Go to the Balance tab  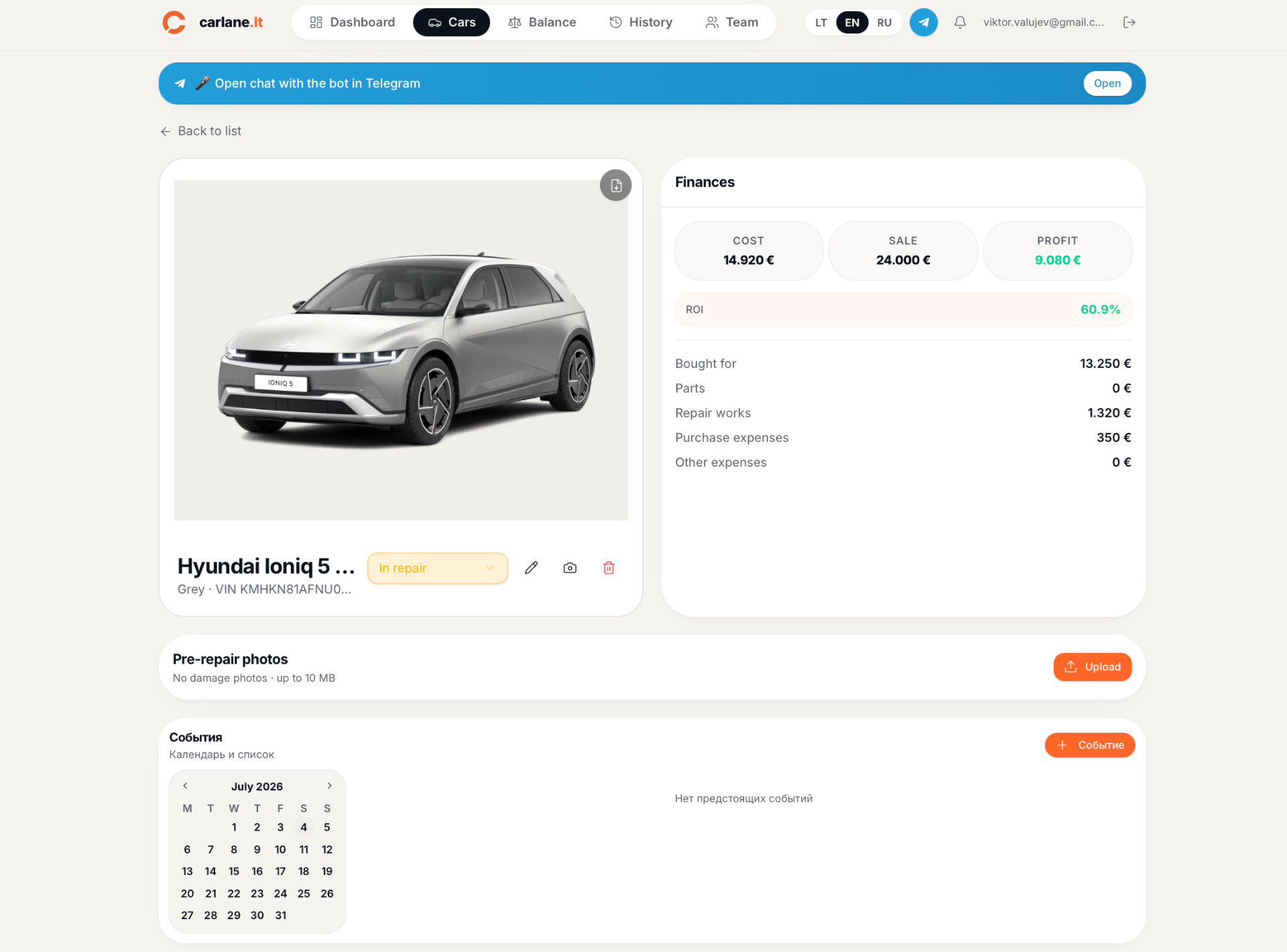(542, 22)
